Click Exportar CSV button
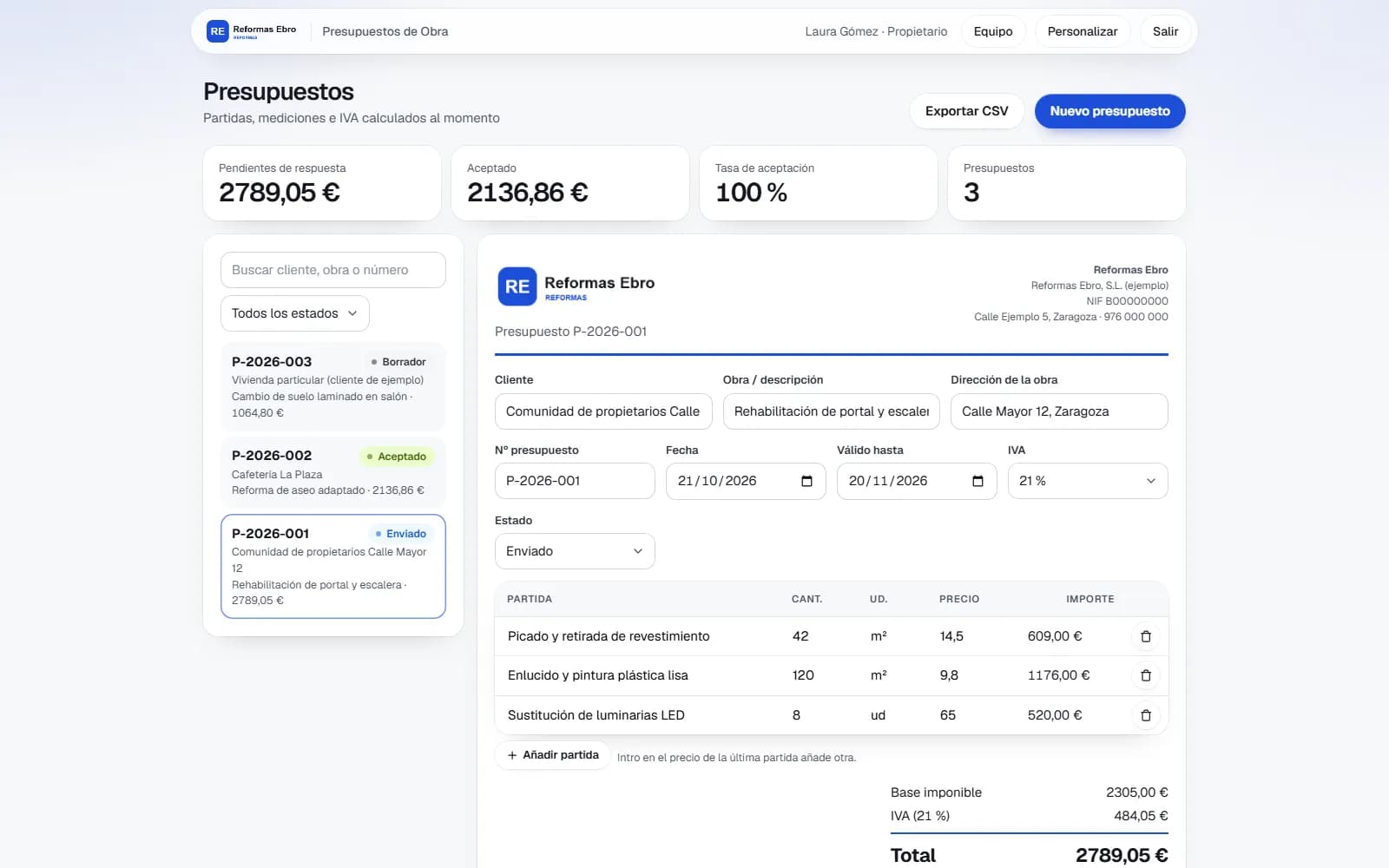 point(966,111)
